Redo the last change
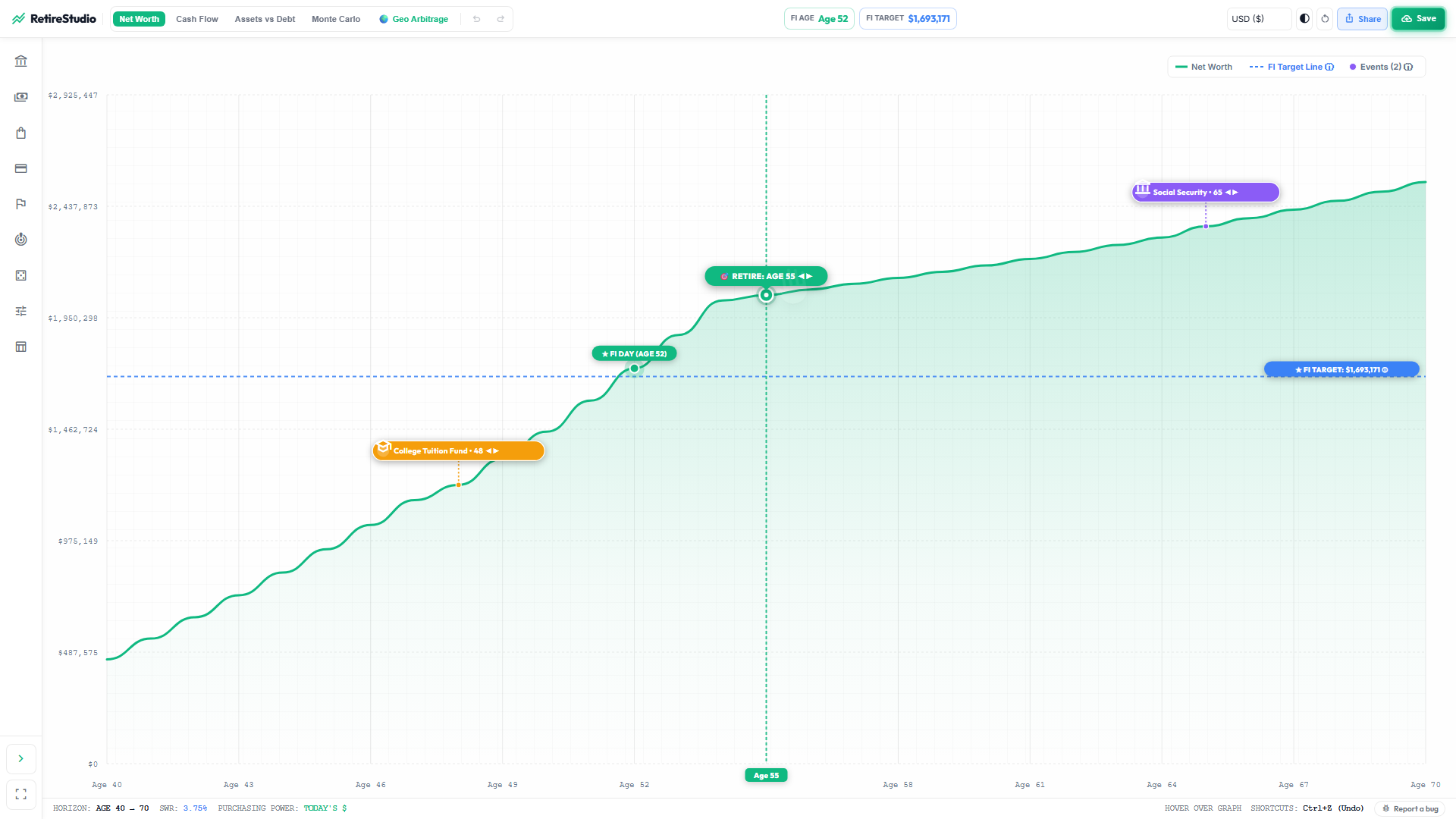The image size is (1456, 819). coord(500,19)
